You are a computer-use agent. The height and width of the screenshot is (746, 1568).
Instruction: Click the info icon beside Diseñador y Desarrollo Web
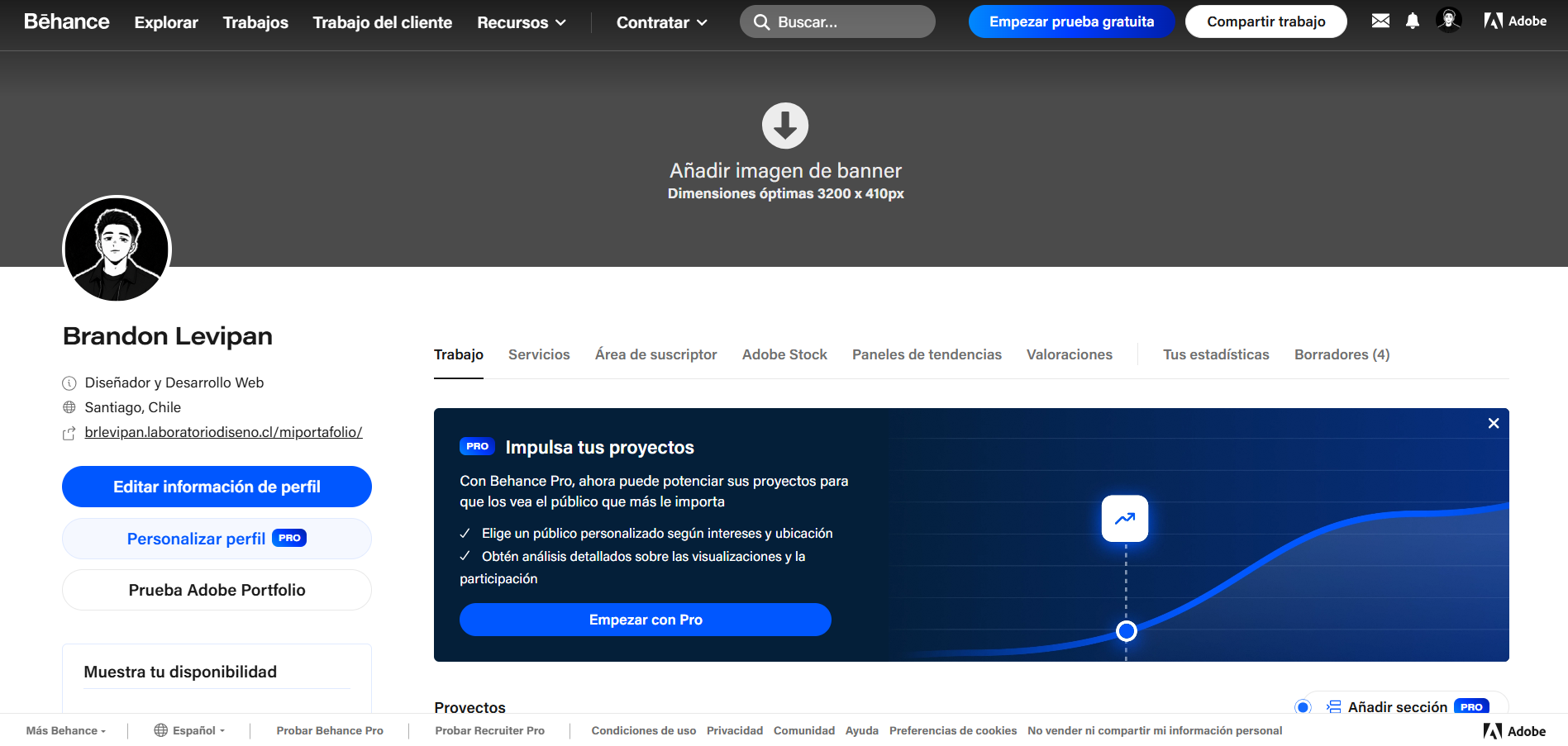[x=69, y=383]
